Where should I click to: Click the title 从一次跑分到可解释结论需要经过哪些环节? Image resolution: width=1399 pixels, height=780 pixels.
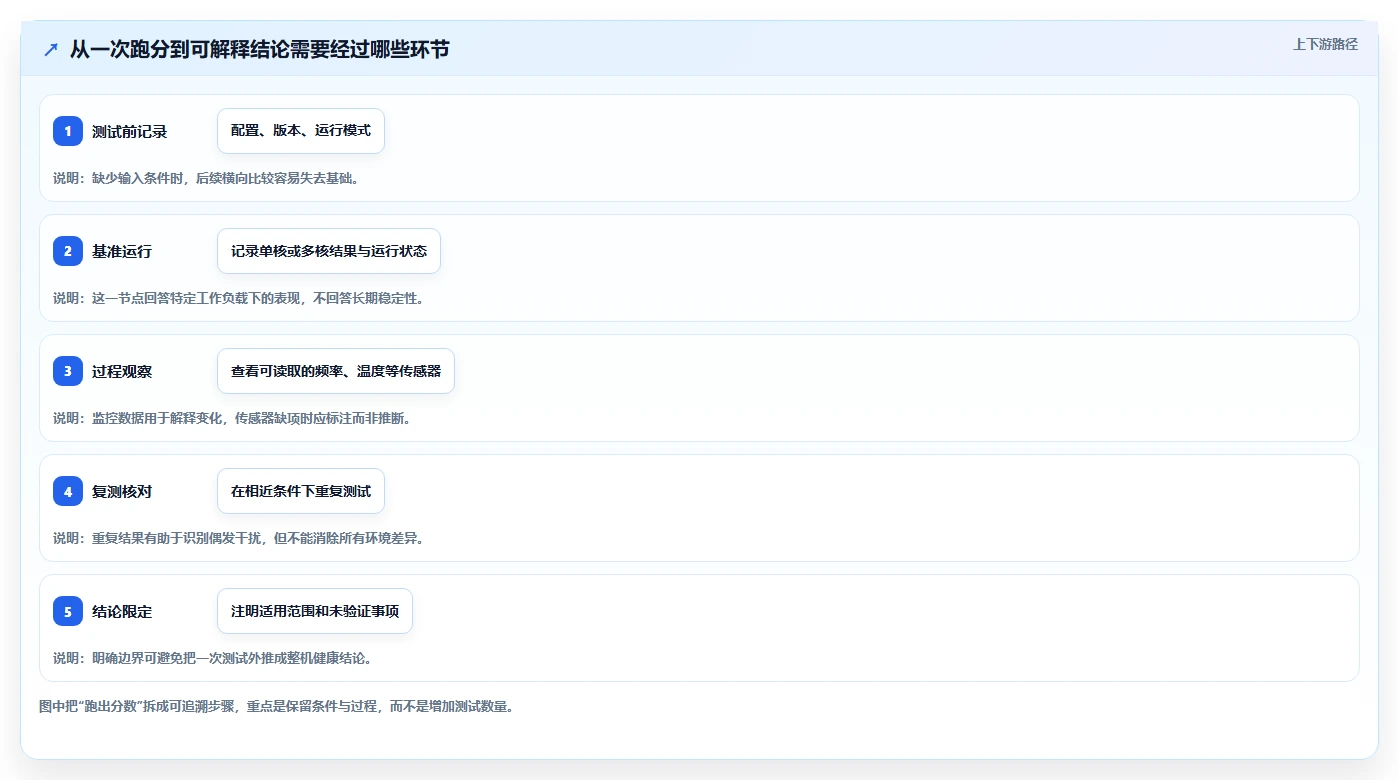point(259,49)
